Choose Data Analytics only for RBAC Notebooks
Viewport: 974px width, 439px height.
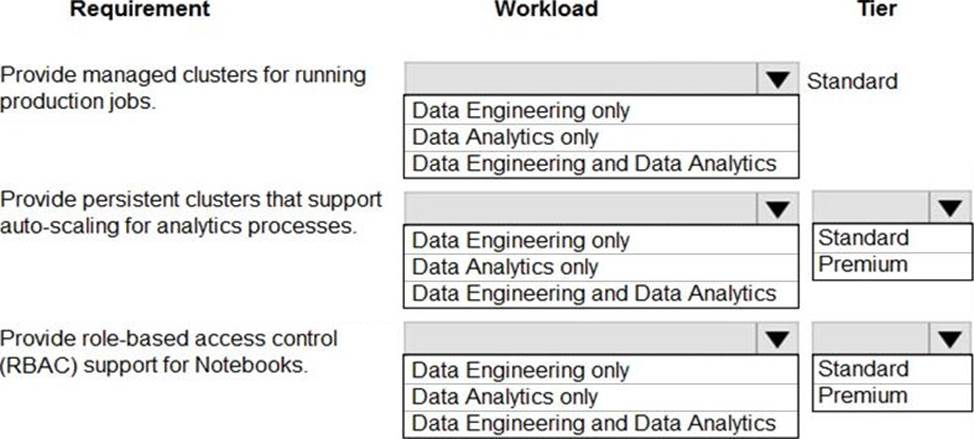click(601, 397)
